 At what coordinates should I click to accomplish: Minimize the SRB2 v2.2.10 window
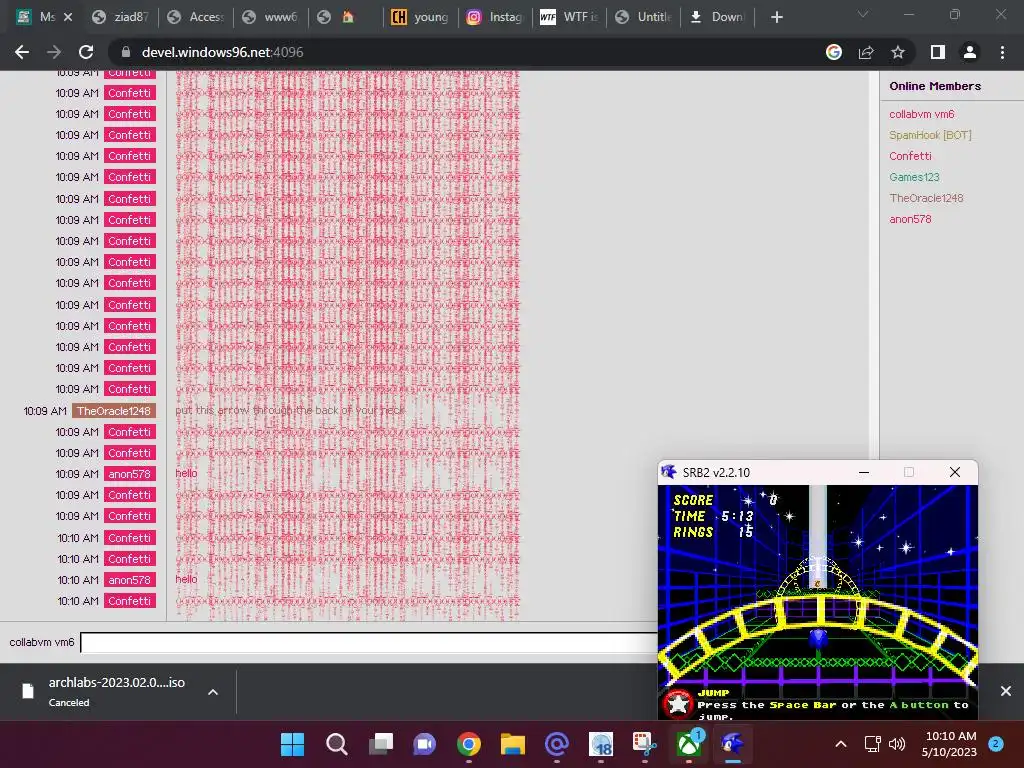(x=864, y=472)
